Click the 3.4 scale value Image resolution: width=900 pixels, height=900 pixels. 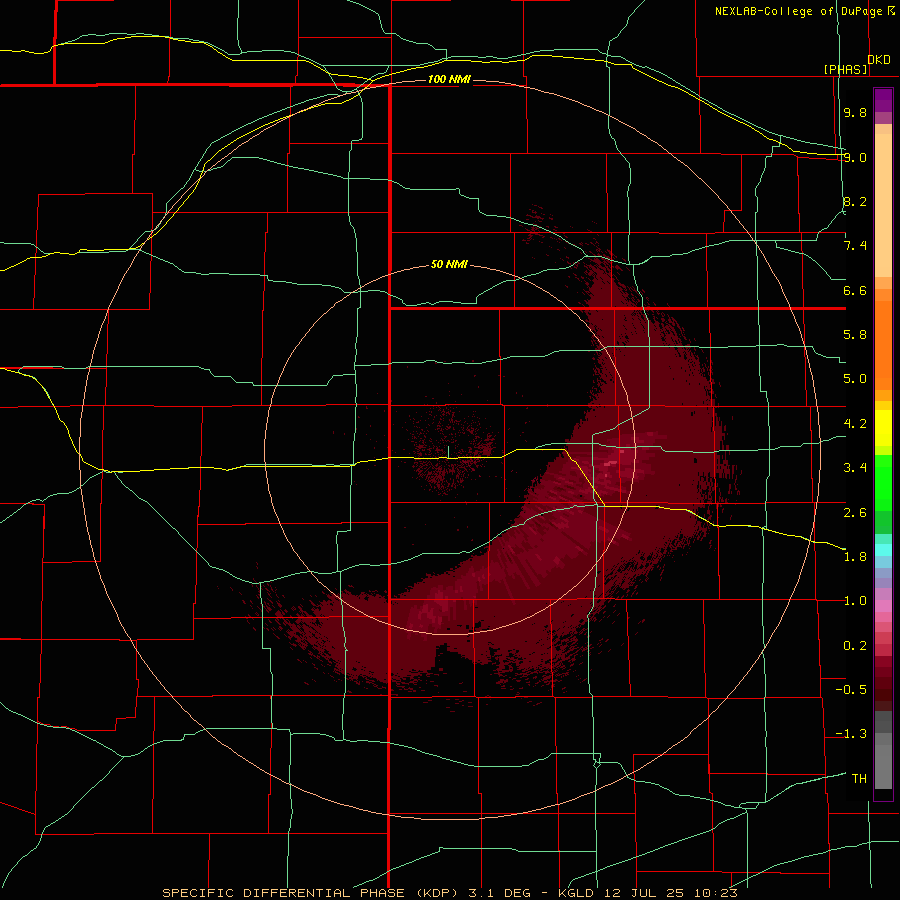pyautogui.click(x=855, y=468)
